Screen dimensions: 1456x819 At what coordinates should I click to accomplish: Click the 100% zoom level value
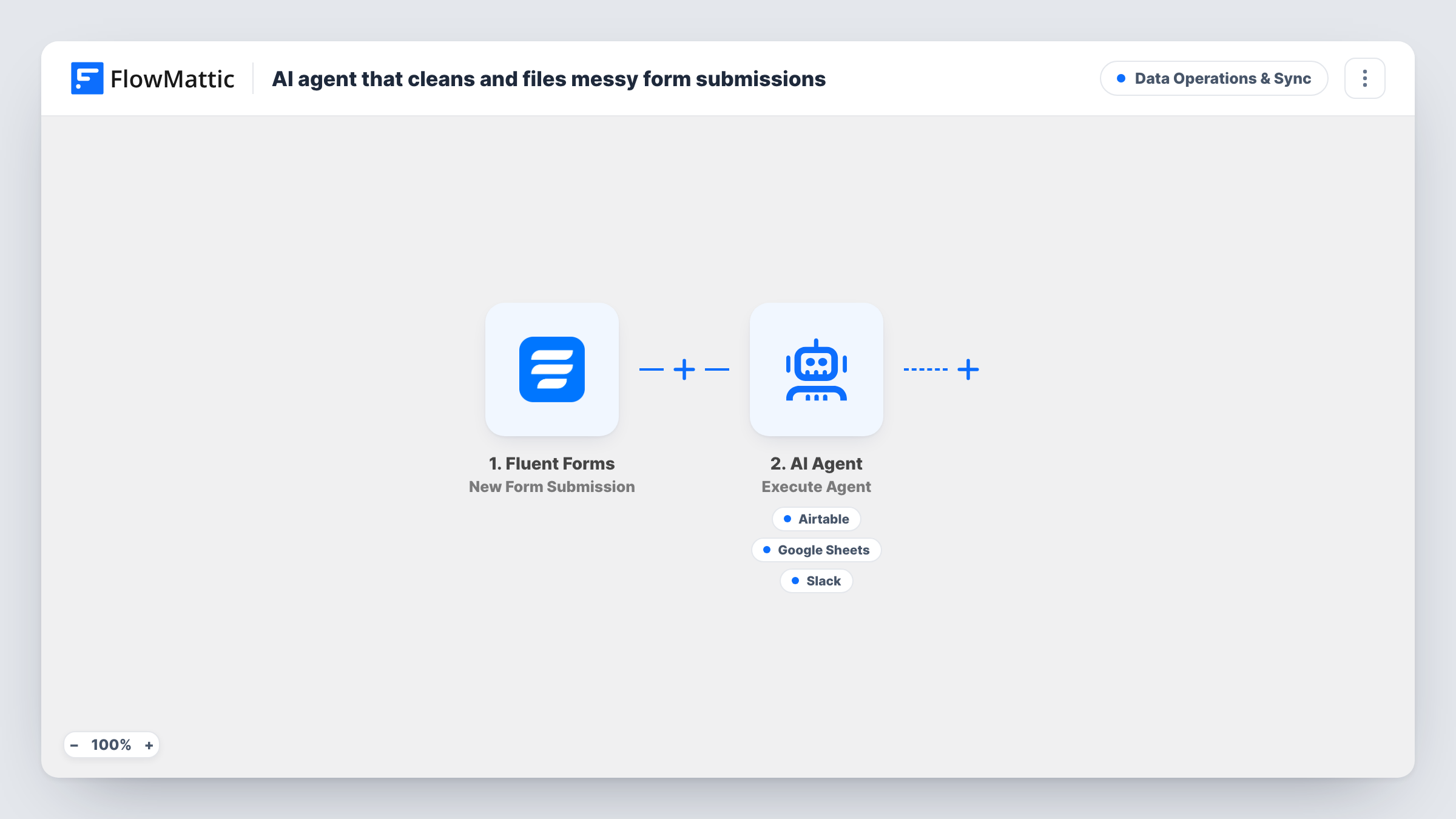[111, 745]
